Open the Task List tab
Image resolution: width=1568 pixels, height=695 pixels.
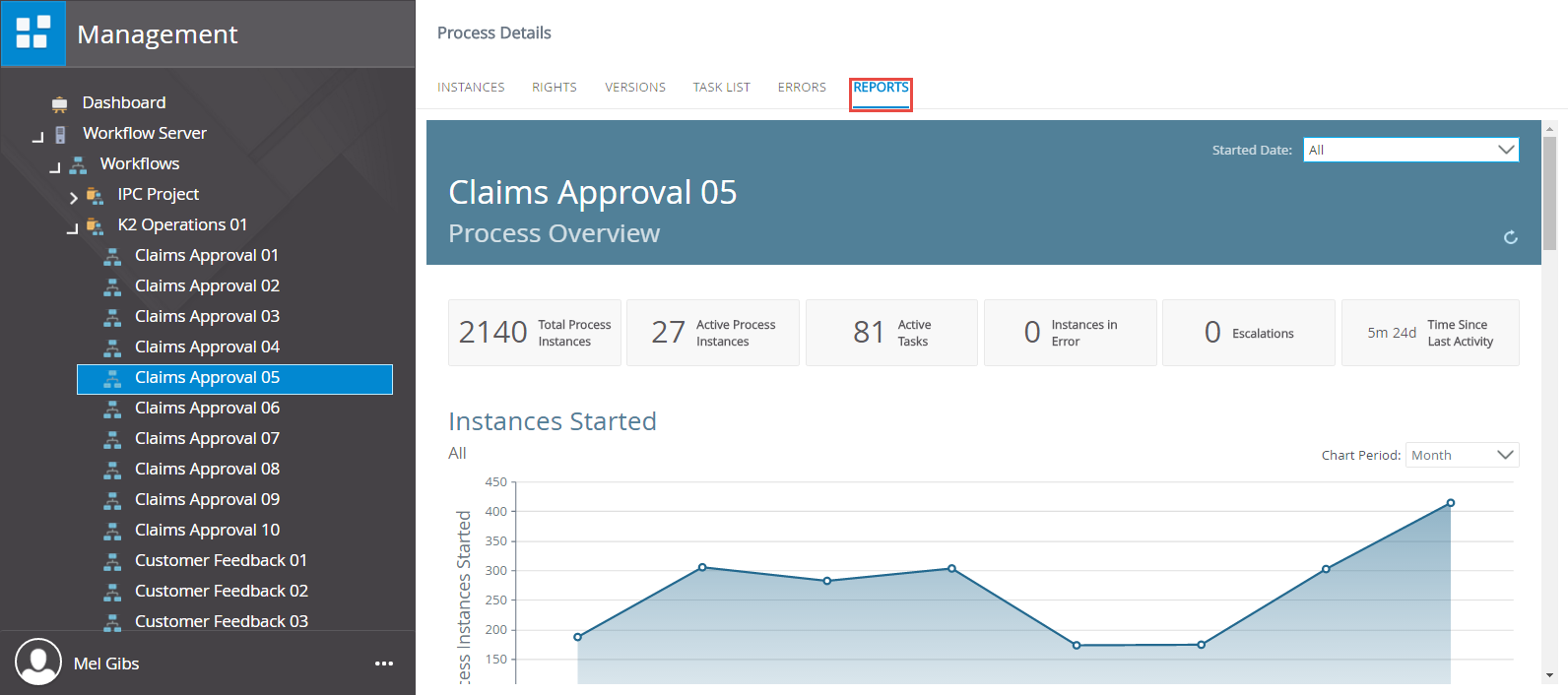click(x=721, y=88)
